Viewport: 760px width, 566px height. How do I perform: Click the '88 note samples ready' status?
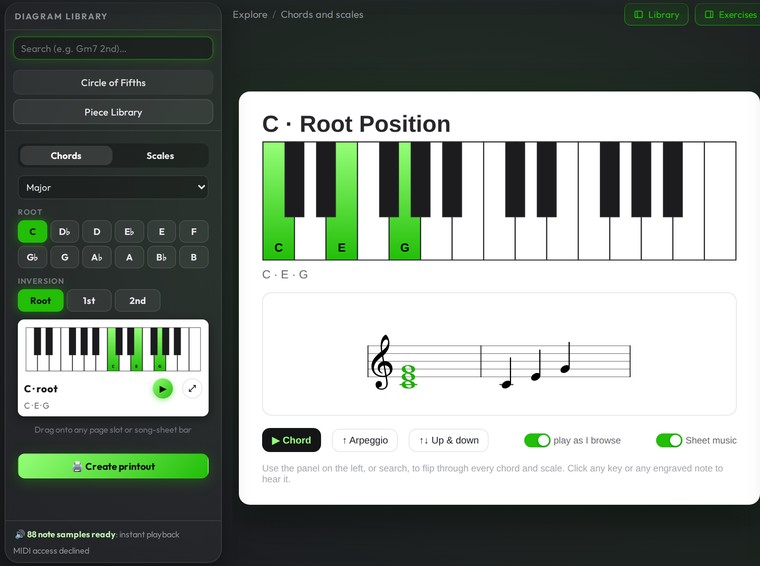71,535
